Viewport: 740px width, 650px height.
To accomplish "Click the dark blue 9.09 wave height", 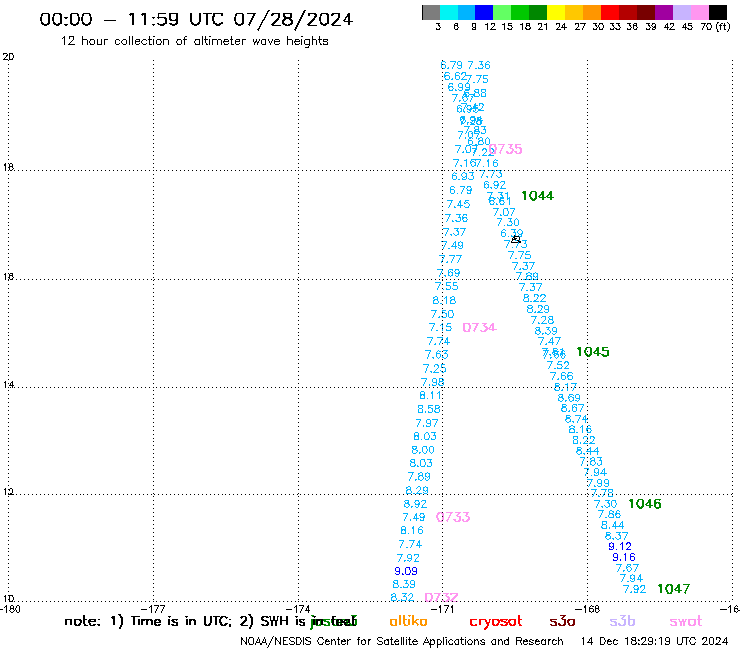I will [406, 571].
